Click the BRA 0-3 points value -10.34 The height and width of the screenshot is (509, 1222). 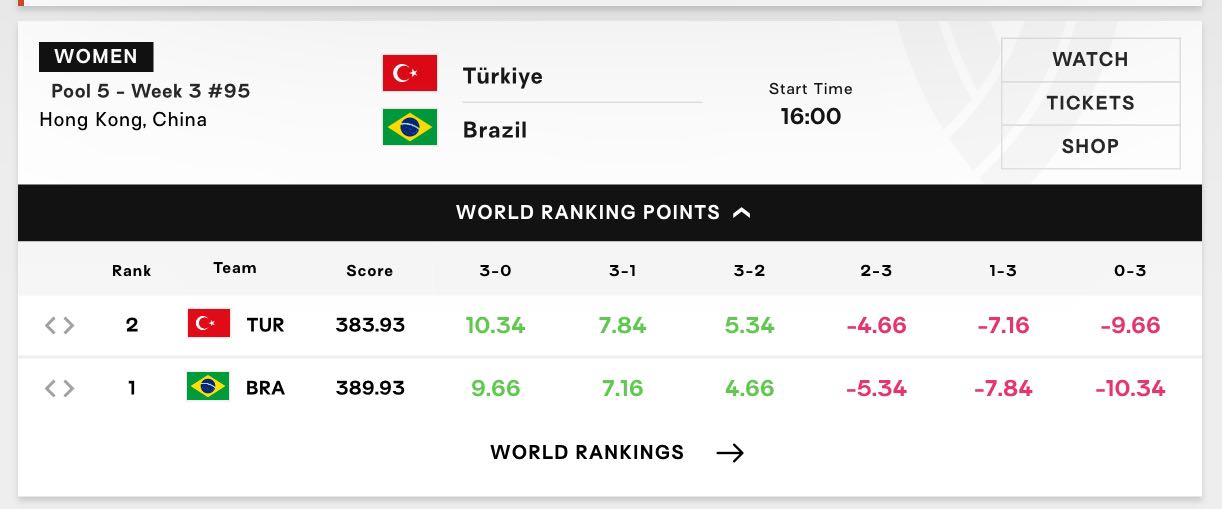(x=1130, y=388)
